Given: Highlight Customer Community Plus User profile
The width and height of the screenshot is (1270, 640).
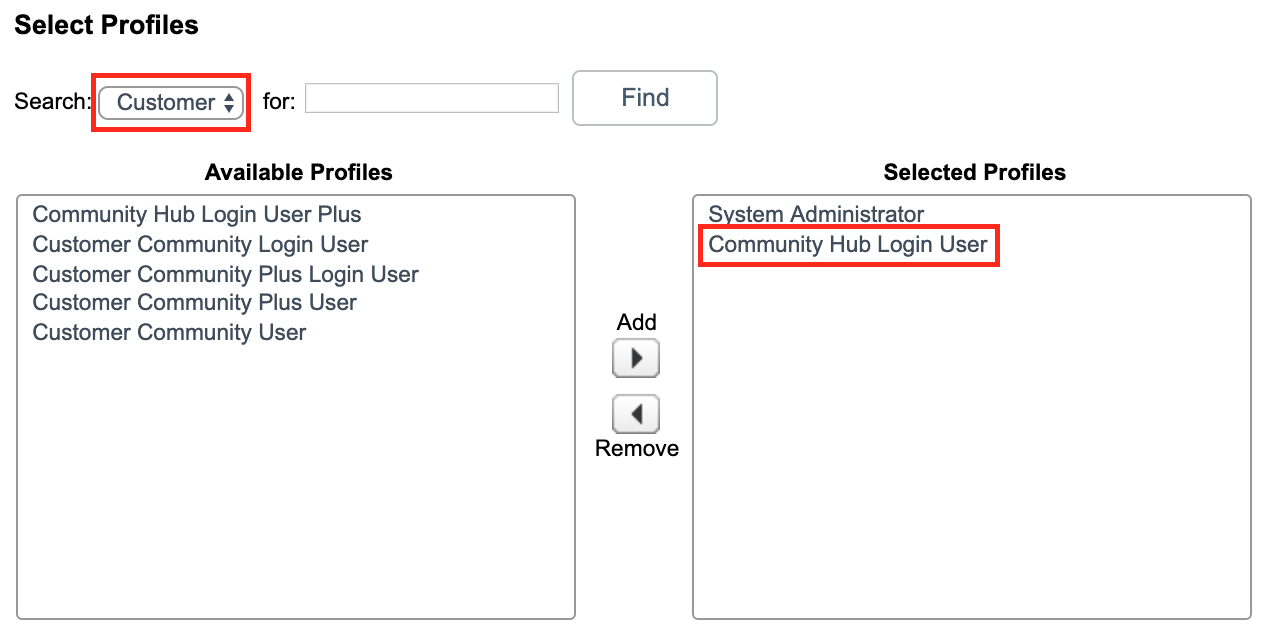Looking at the screenshot, I should pyautogui.click(x=194, y=302).
